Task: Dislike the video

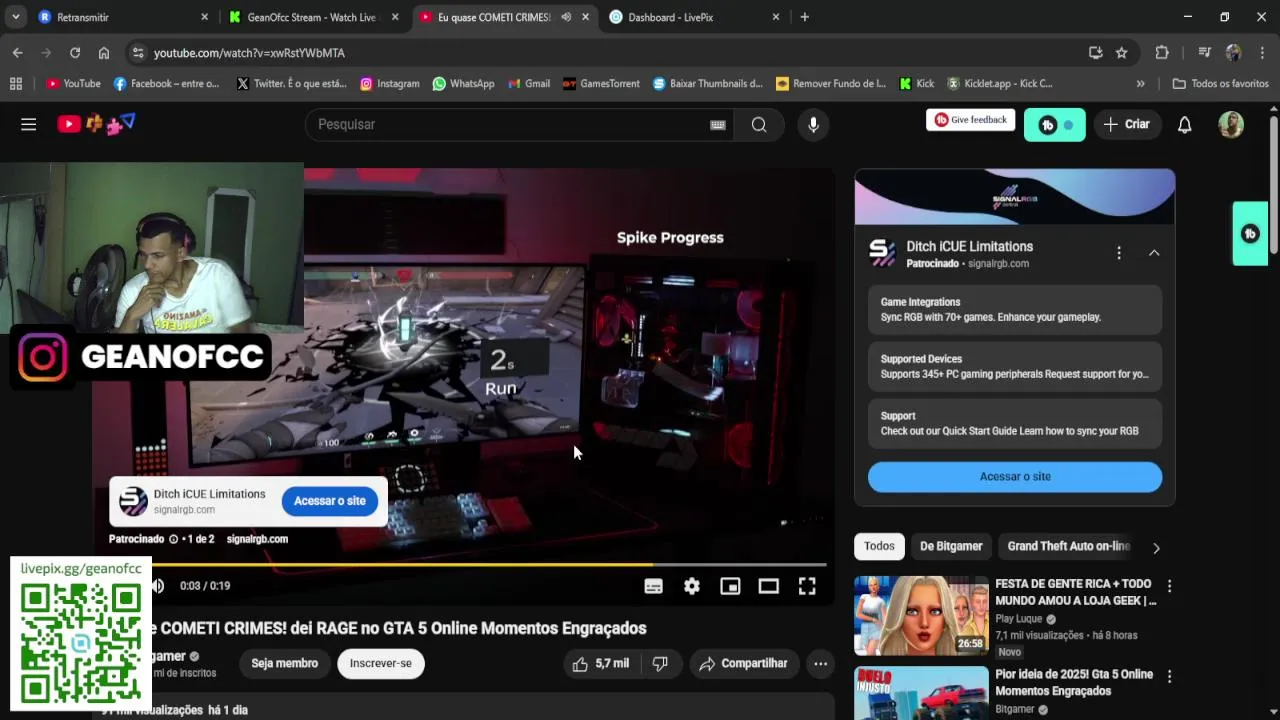Action: [x=660, y=663]
